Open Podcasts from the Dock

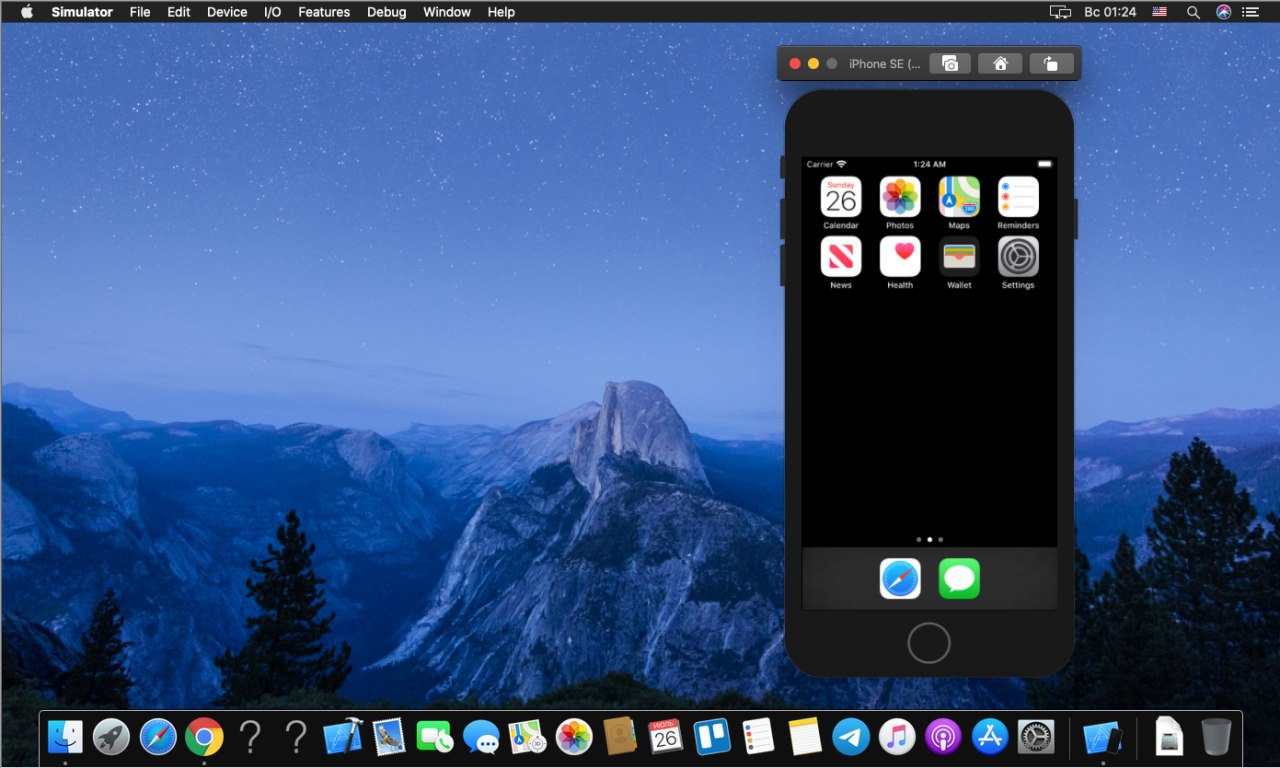click(x=943, y=738)
